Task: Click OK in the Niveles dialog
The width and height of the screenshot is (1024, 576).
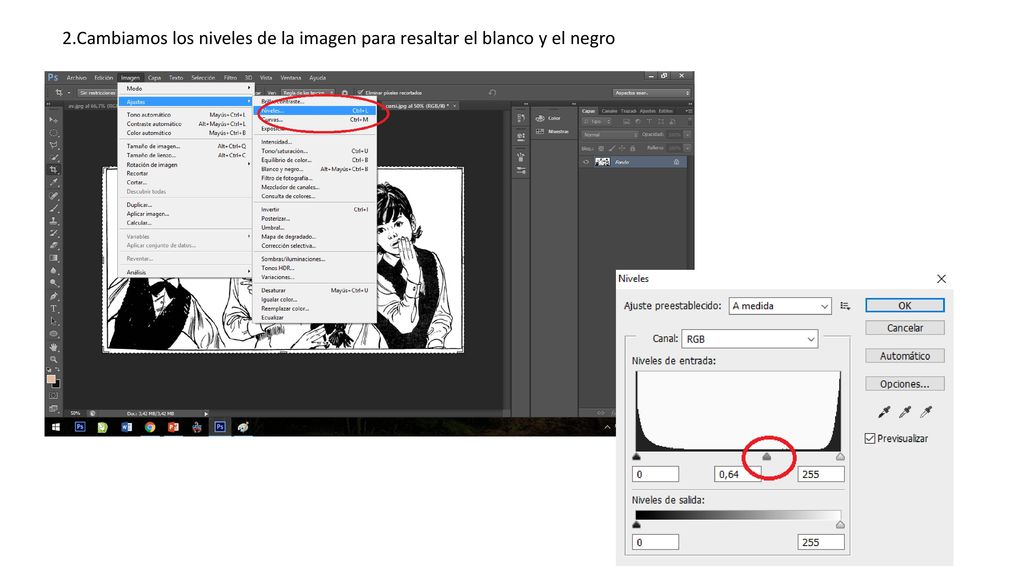Action: pos(904,306)
